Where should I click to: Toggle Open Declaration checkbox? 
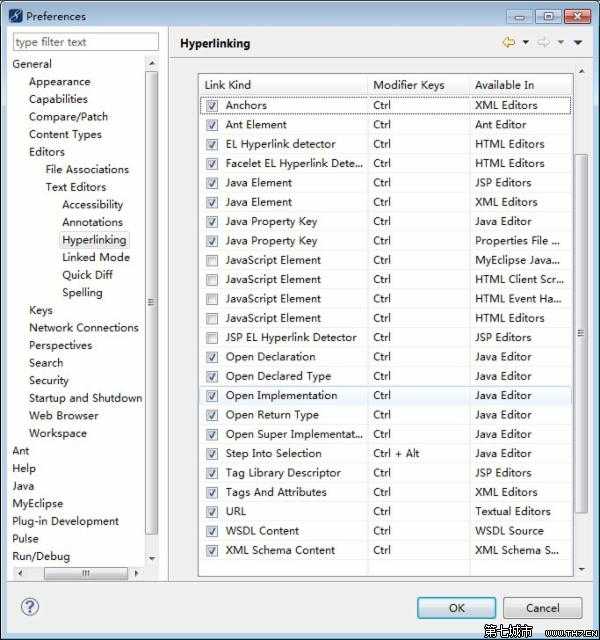(x=212, y=357)
